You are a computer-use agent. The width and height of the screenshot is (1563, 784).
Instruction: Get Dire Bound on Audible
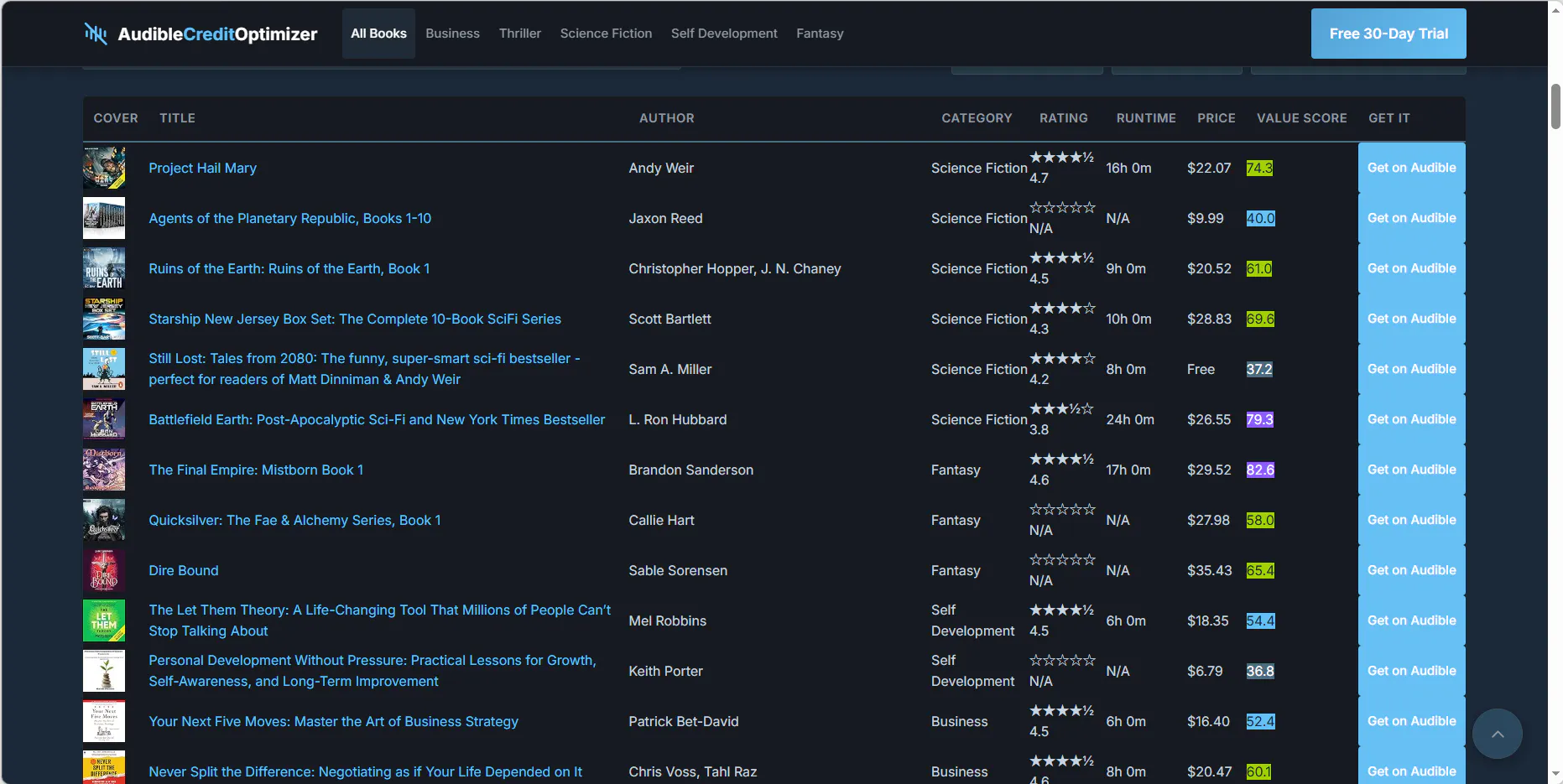(1412, 570)
